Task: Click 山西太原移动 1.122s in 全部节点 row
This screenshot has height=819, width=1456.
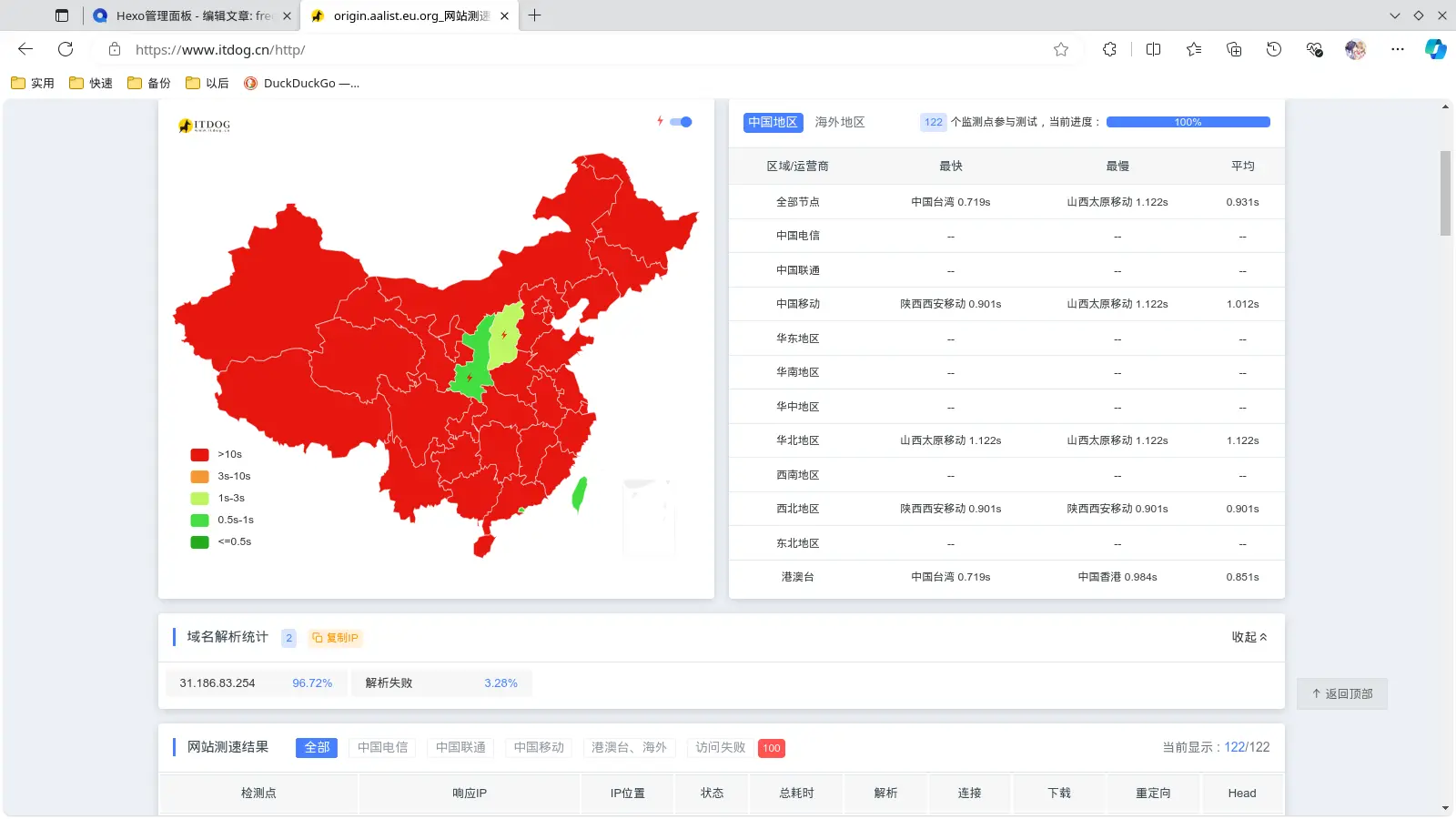Action: (1117, 202)
